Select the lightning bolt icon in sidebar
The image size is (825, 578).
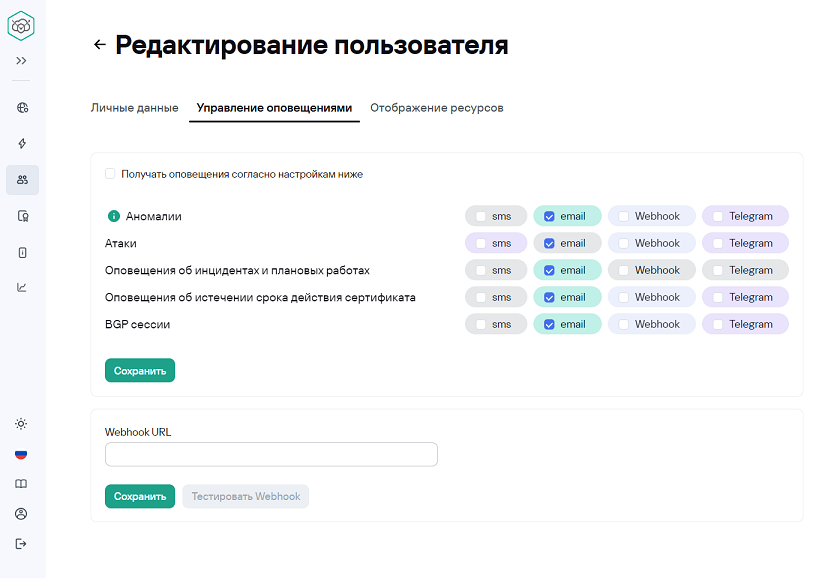(21, 143)
